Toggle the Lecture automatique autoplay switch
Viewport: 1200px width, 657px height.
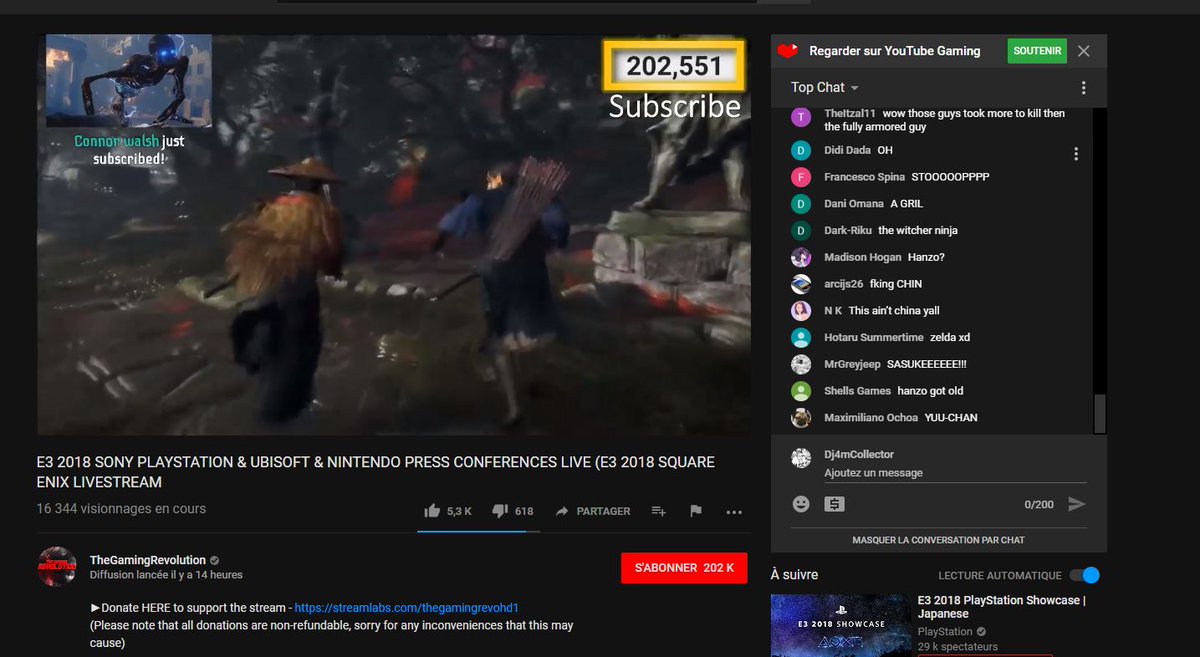(1084, 575)
